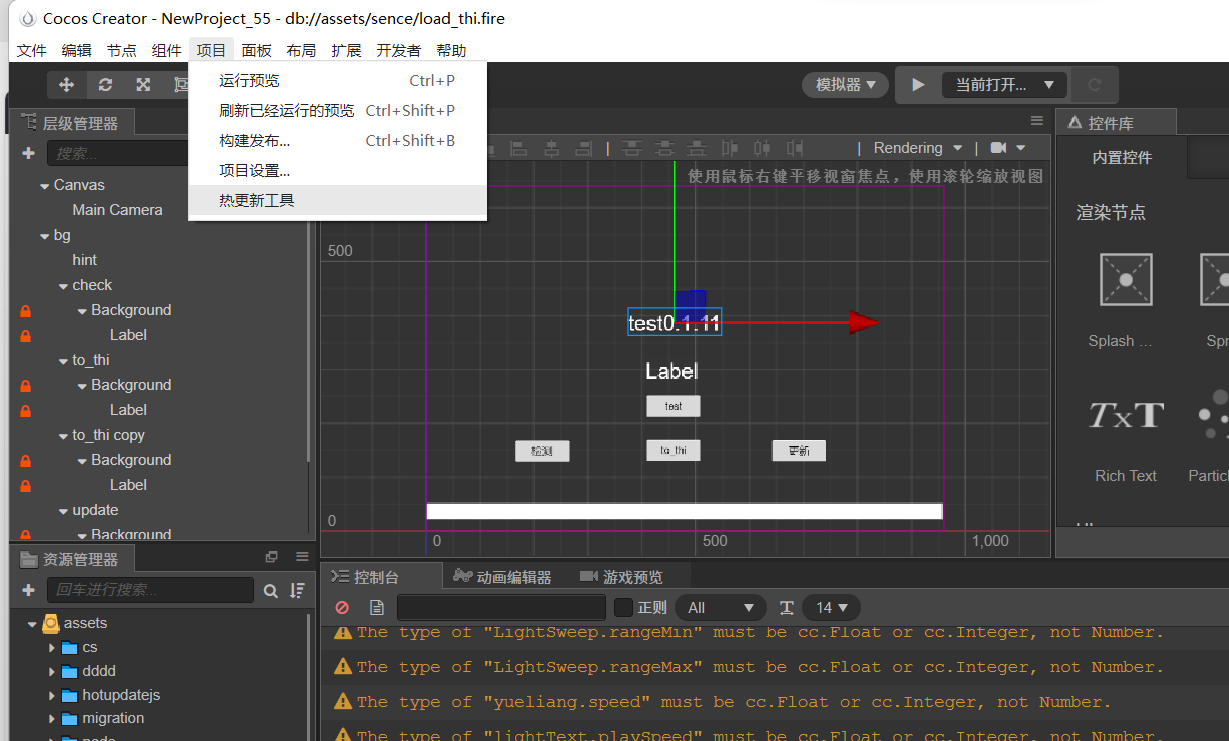Open the console log file

tap(377, 607)
